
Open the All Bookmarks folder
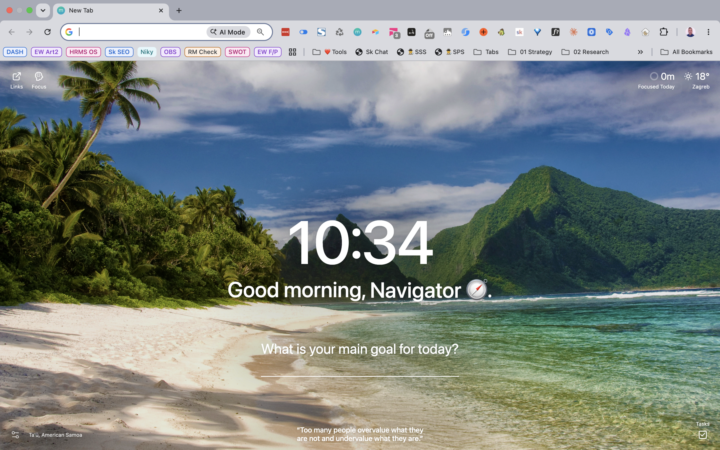coord(686,52)
